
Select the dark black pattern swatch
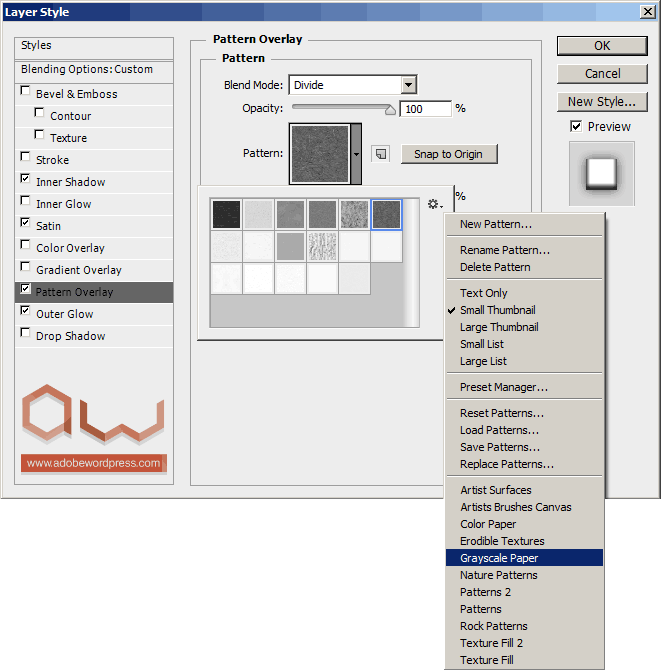[226, 214]
